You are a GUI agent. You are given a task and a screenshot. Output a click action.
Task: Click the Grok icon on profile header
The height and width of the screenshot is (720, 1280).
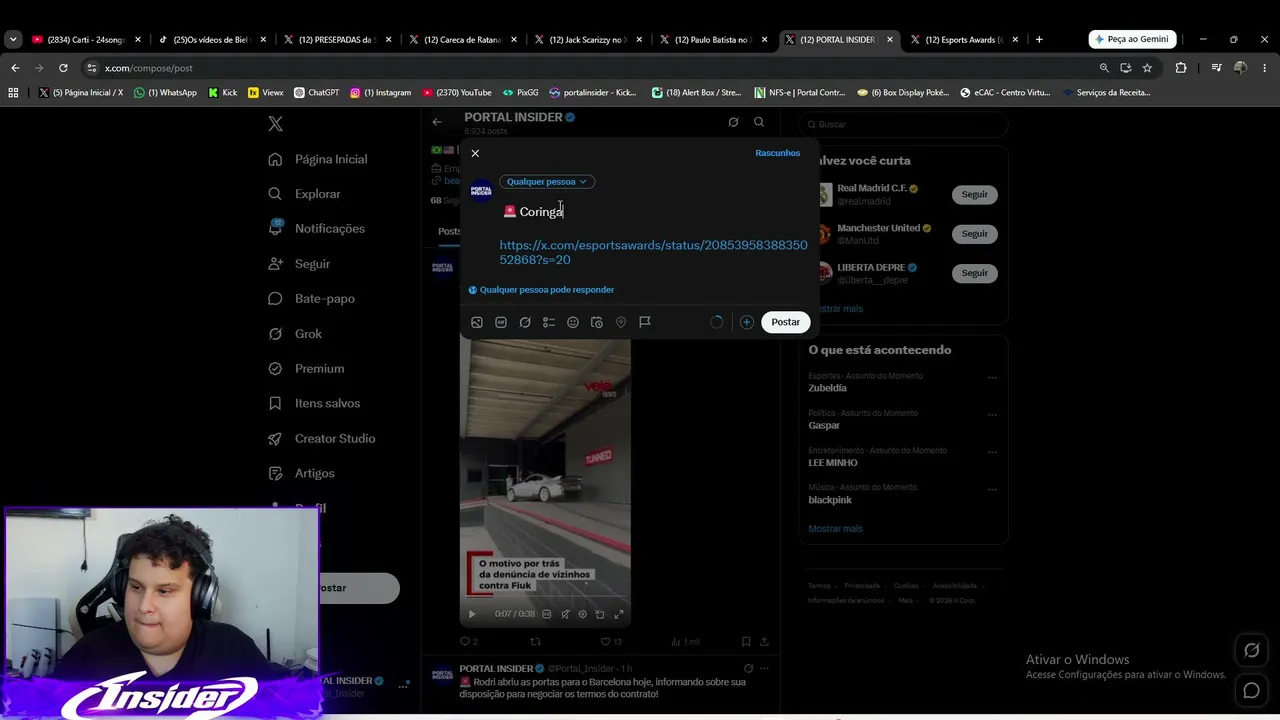(733, 122)
